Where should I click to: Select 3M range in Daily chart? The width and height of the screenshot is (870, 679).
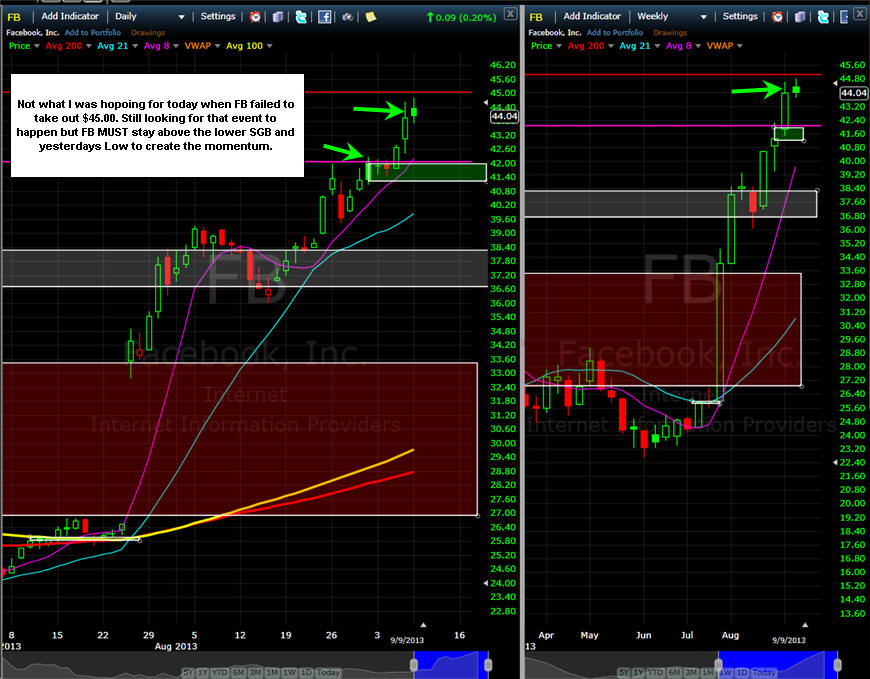[x=255, y=672]
